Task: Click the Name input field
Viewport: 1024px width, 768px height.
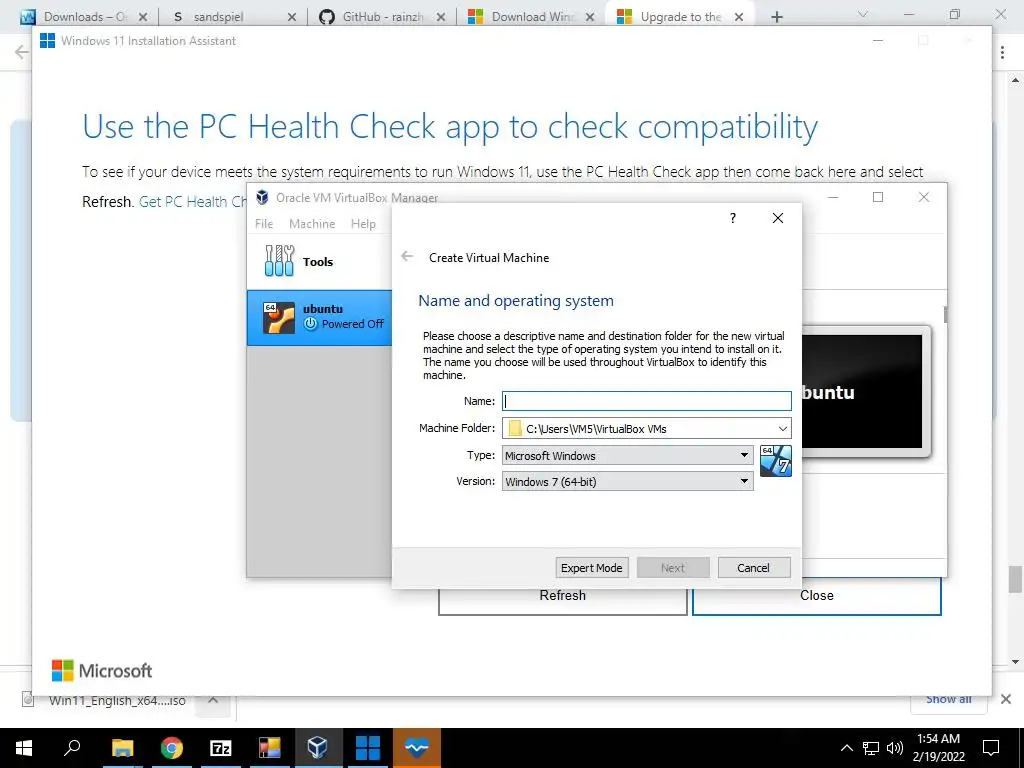Action: [647, 401]
